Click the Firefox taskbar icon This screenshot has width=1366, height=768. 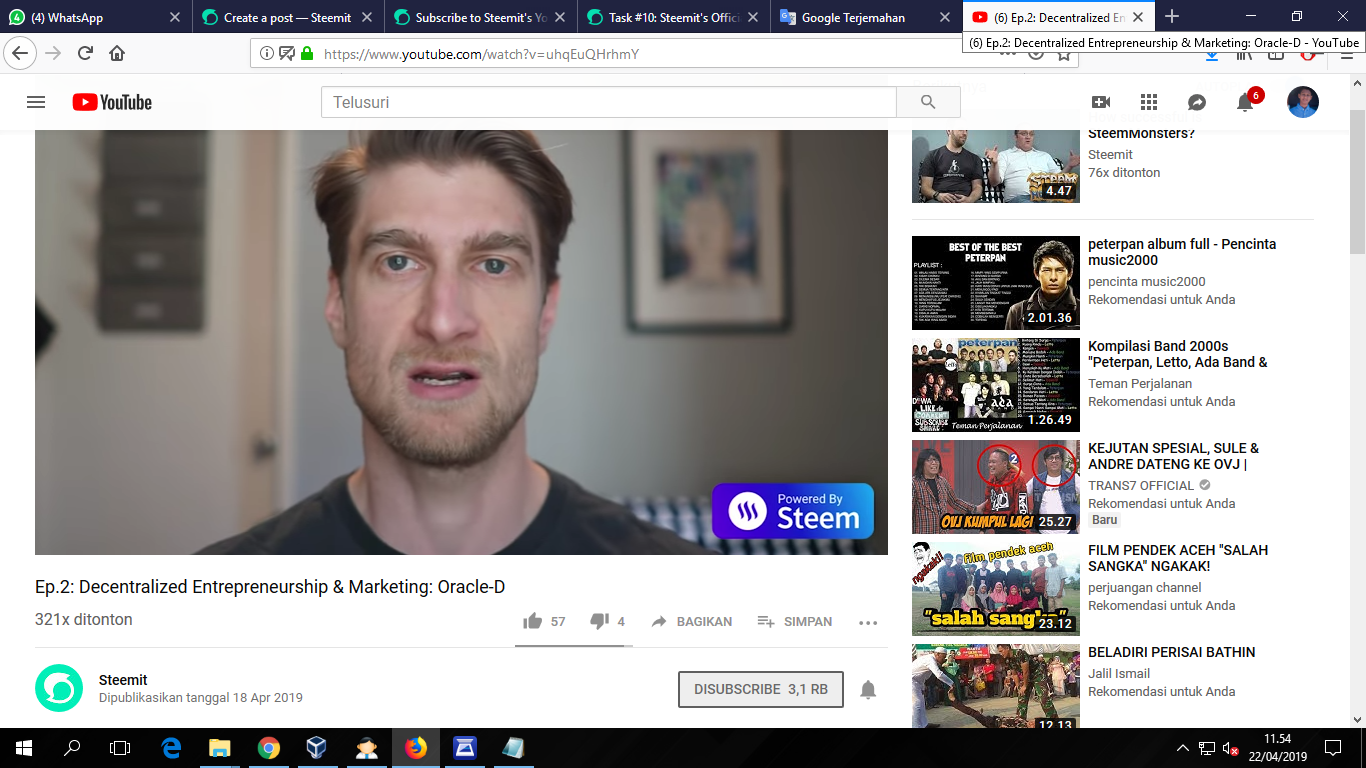(x=415, y=748)
